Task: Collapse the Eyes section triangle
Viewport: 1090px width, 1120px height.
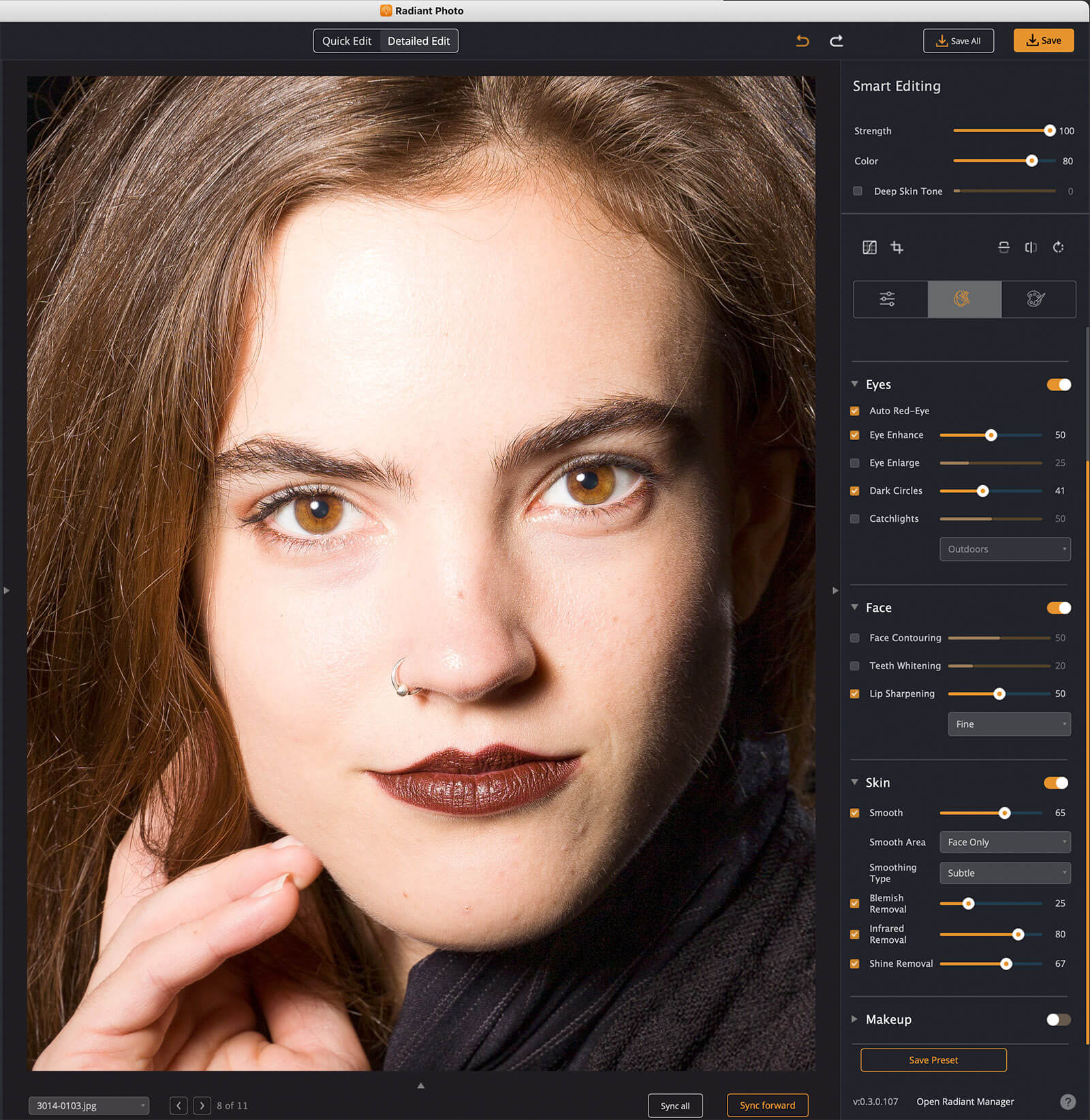Action: click(854, 384)
